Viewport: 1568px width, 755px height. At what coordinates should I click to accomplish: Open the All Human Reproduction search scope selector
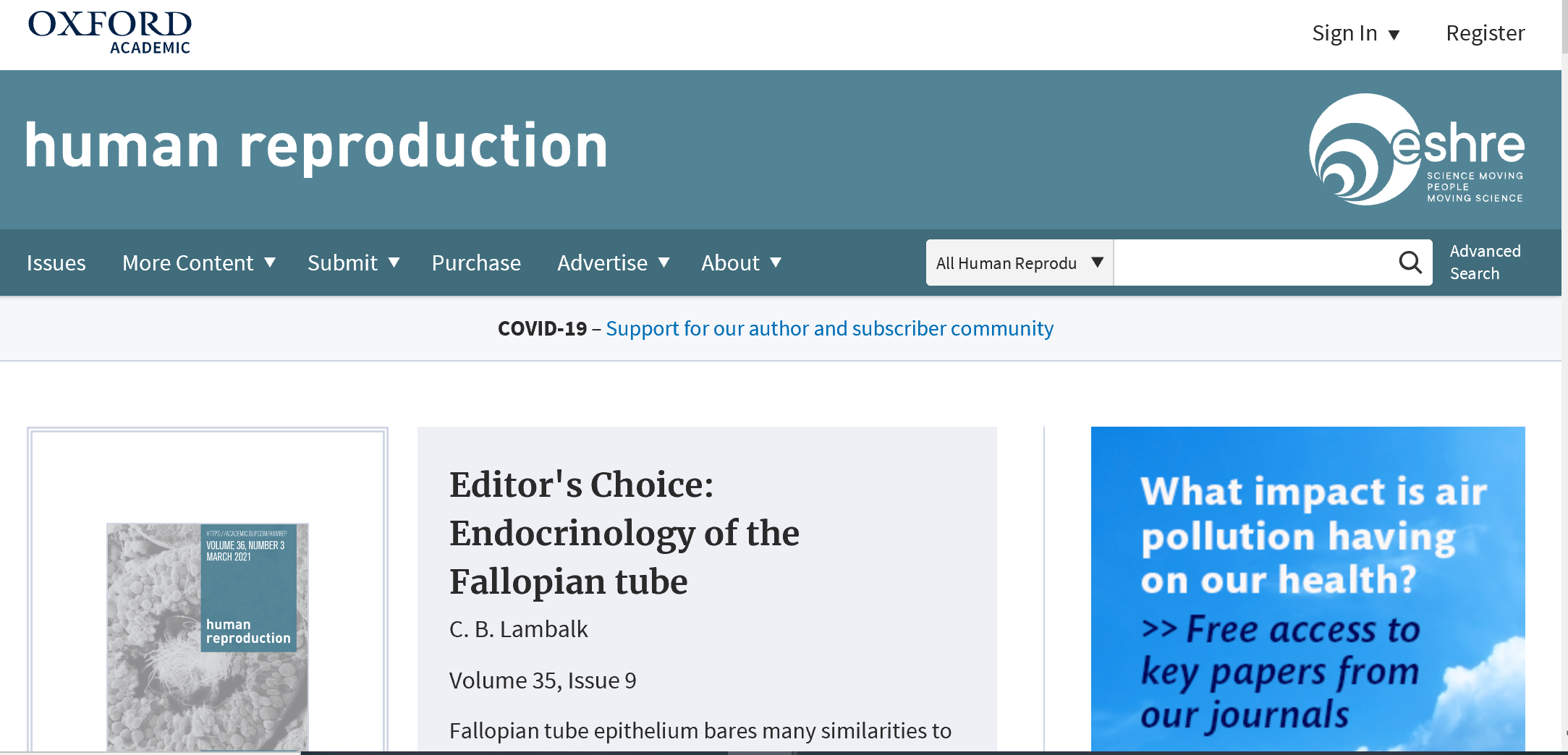tap(1020, 263)
